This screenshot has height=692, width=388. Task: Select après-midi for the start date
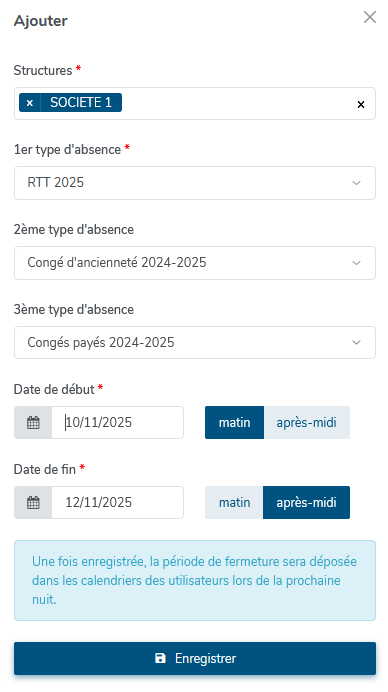click(x=307, y=422)
